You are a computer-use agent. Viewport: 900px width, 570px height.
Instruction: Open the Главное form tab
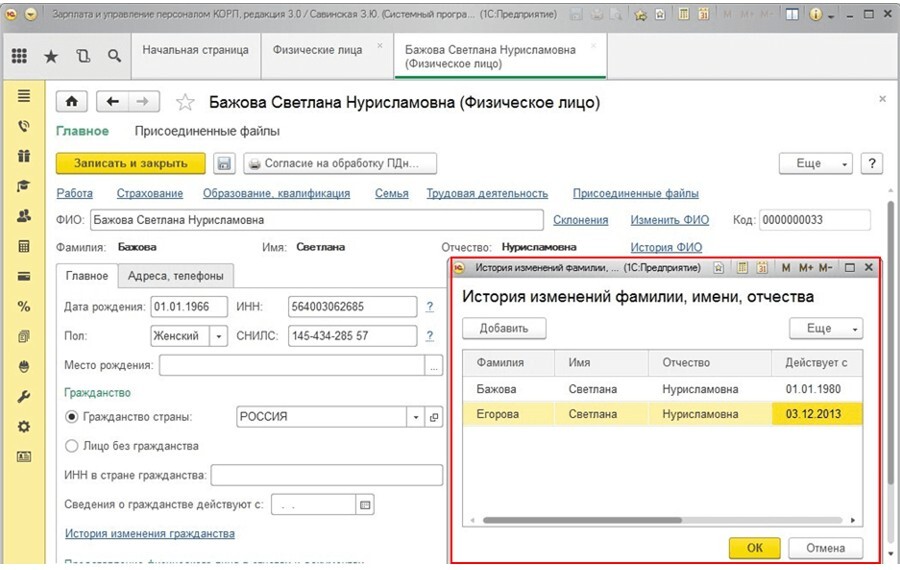pos(87,276)
